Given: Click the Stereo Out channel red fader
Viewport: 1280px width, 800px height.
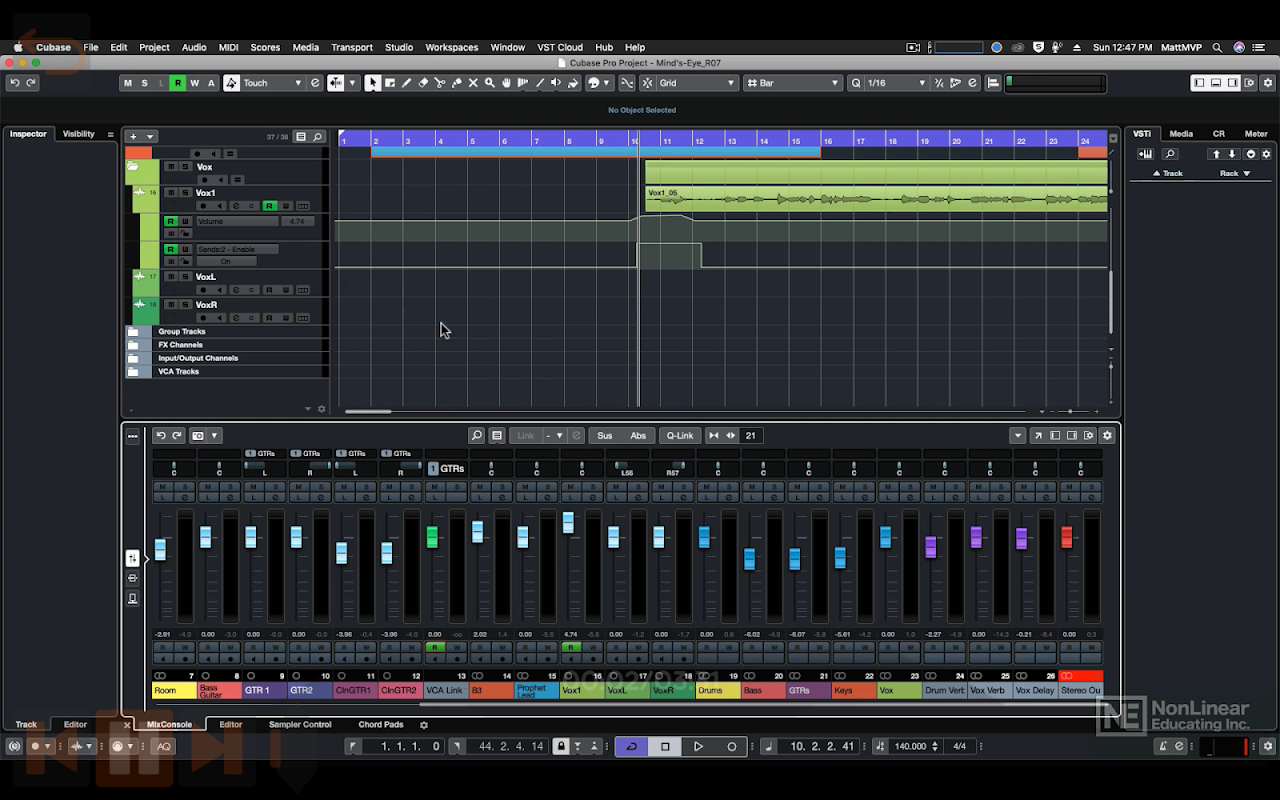Looking at the screenshot, I should [1066, 537].
